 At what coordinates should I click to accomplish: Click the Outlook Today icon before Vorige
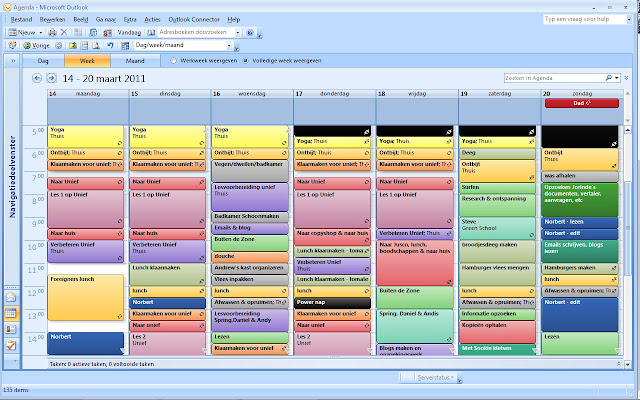coord(13,45)
